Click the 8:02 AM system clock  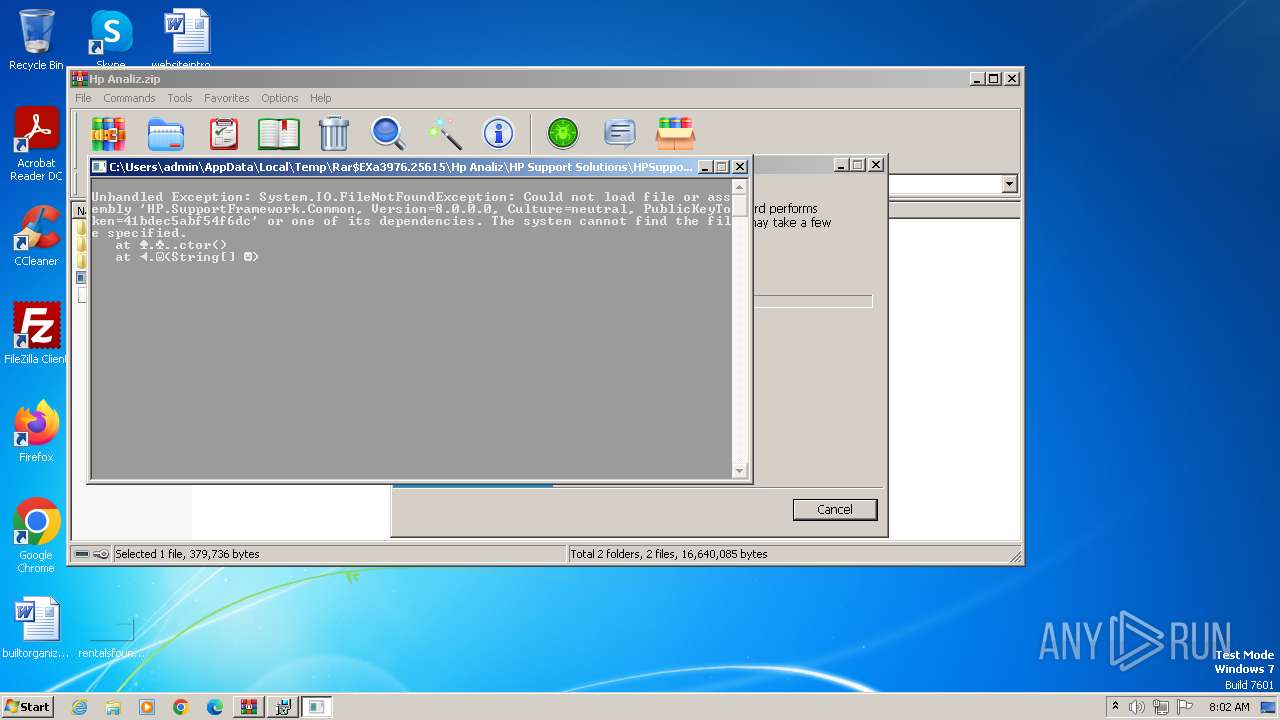tap(1229, 707)
